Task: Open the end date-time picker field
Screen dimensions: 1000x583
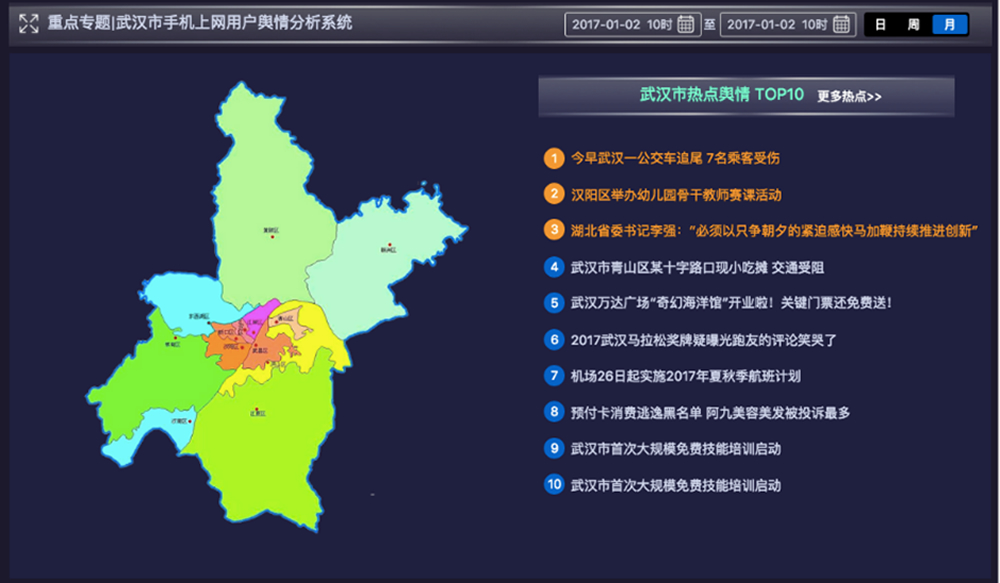Action: point(775,24)
